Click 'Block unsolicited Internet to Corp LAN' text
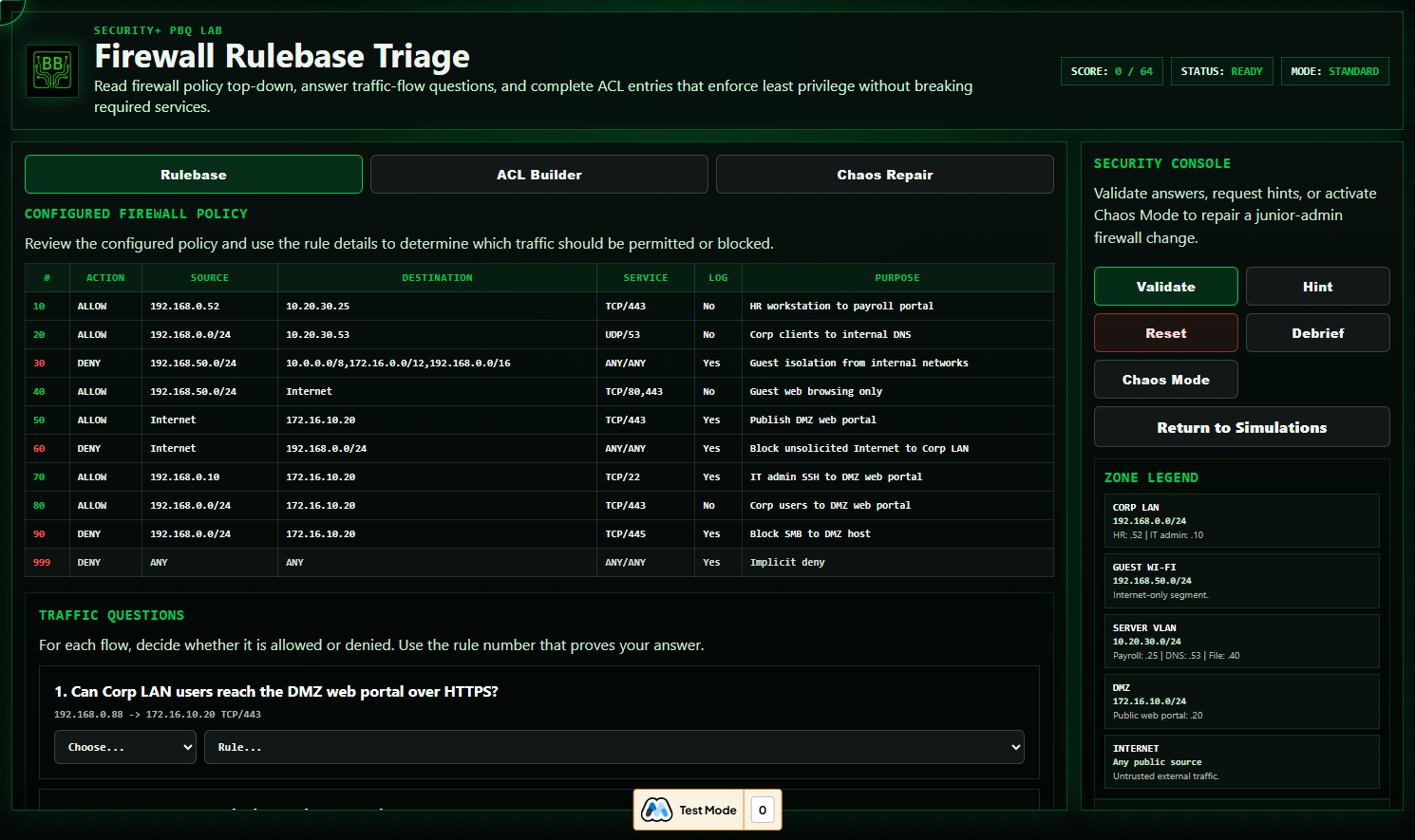The height and width of the screenshot is (840, 1415). (x=859, y=449)
